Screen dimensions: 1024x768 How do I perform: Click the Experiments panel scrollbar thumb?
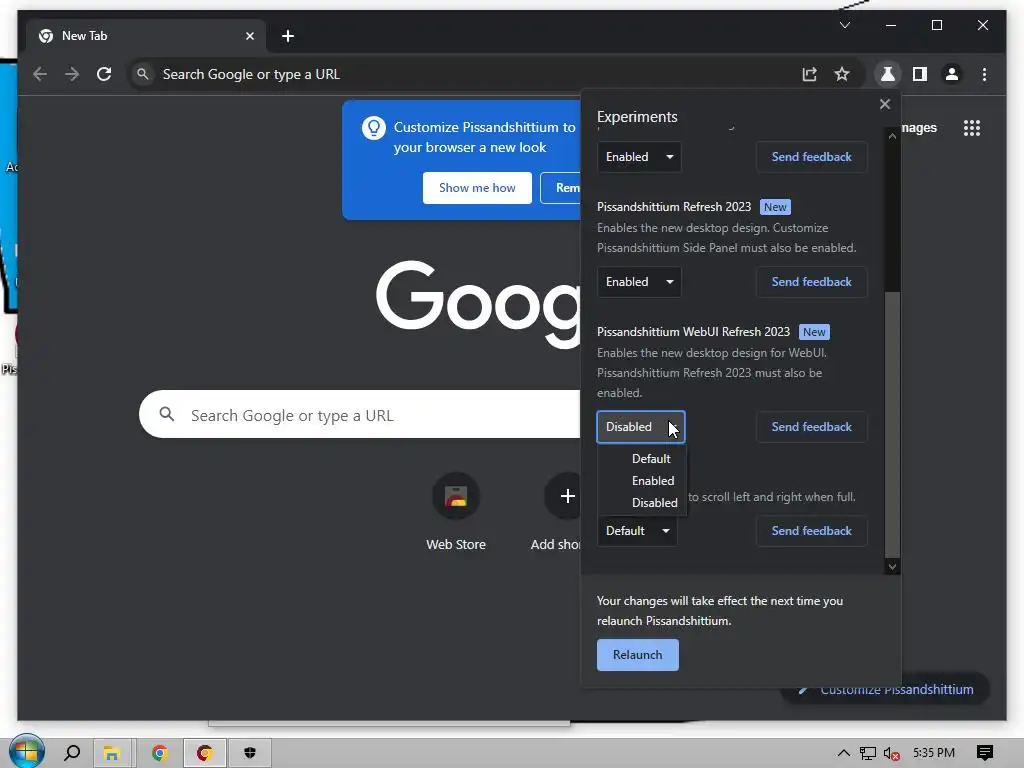coord(892,424)
